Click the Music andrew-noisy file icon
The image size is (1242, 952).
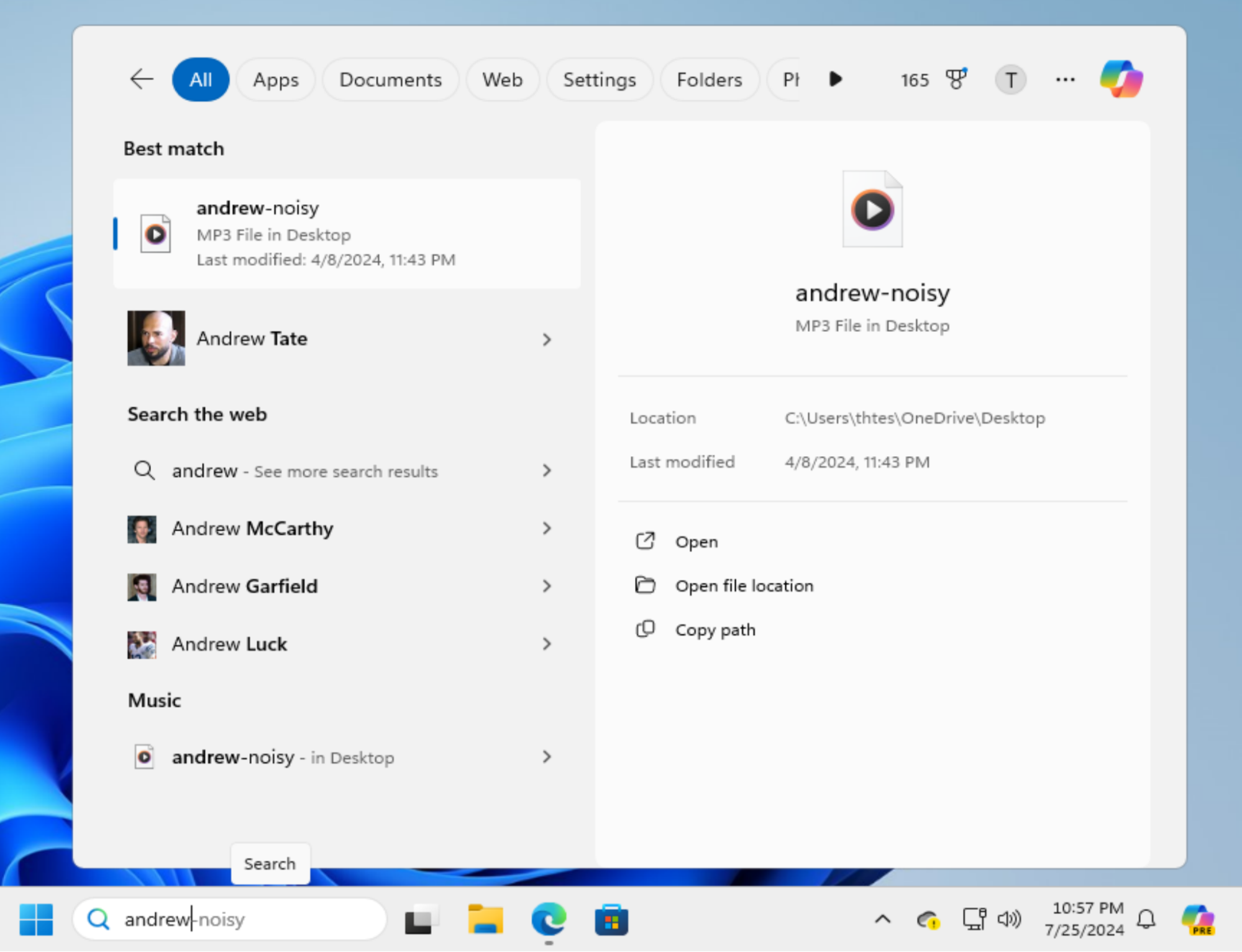coord(144,757)
